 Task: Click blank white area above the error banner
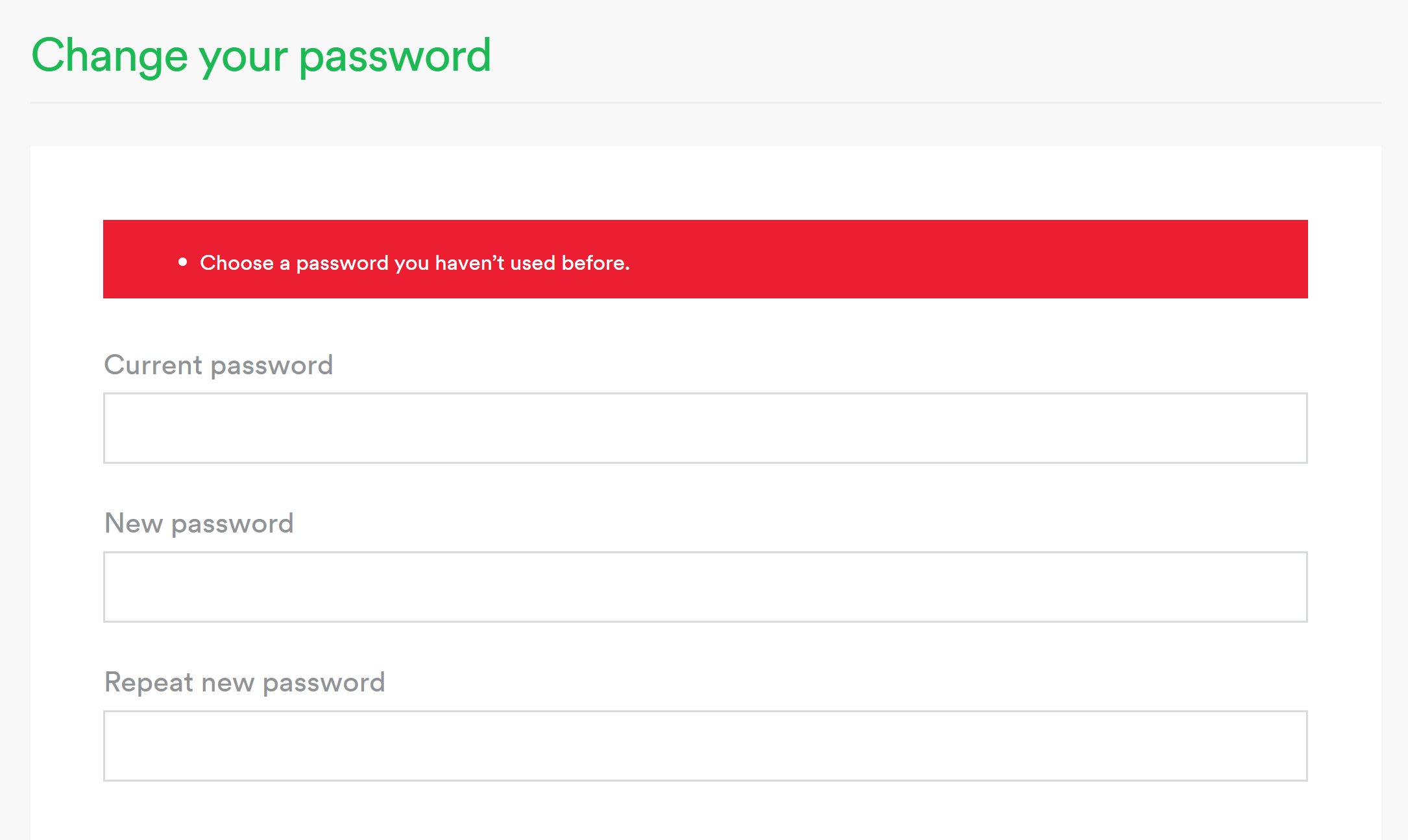click(x=705, y=183)
